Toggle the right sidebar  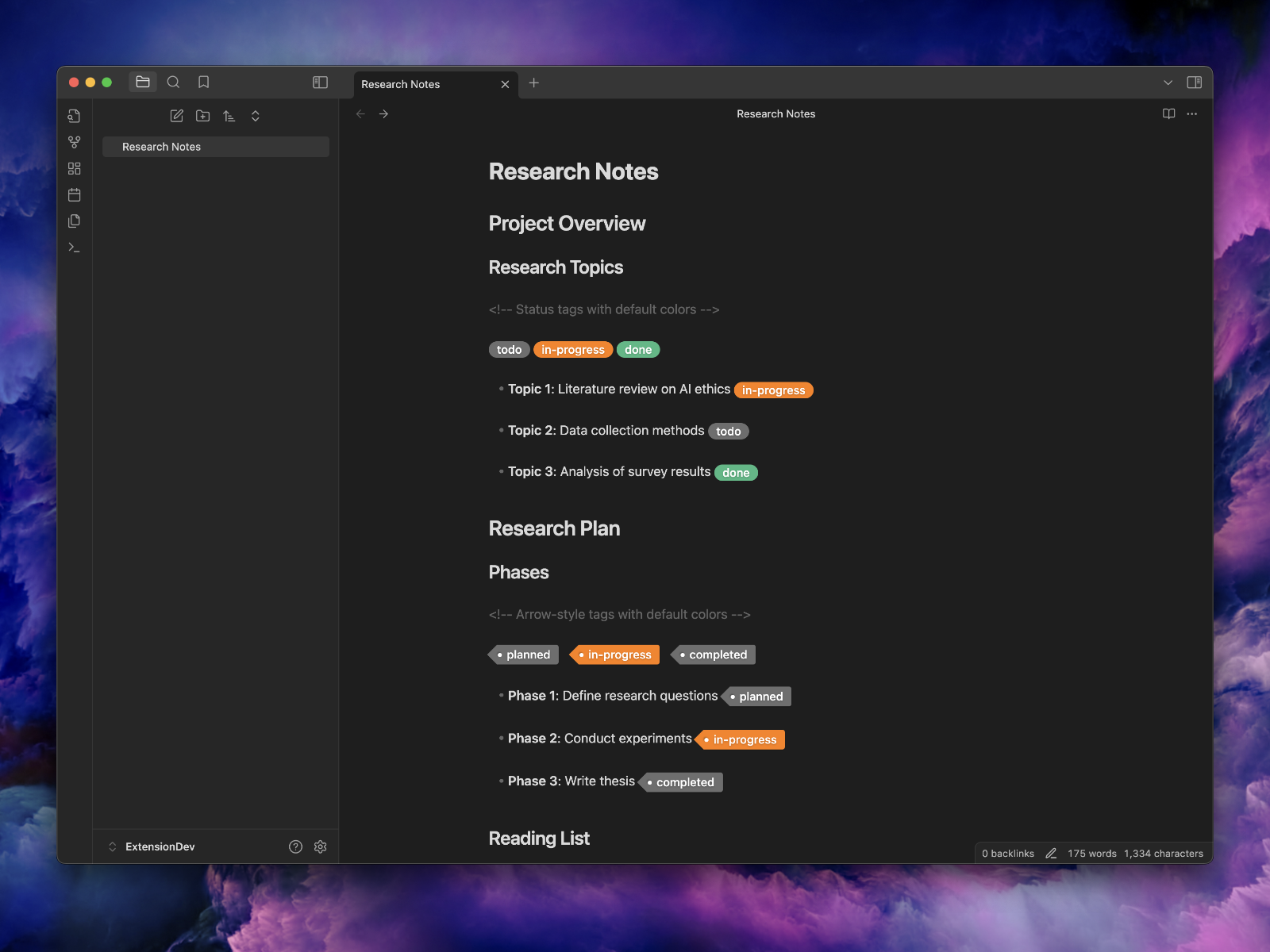click(x=1194, y=83)
